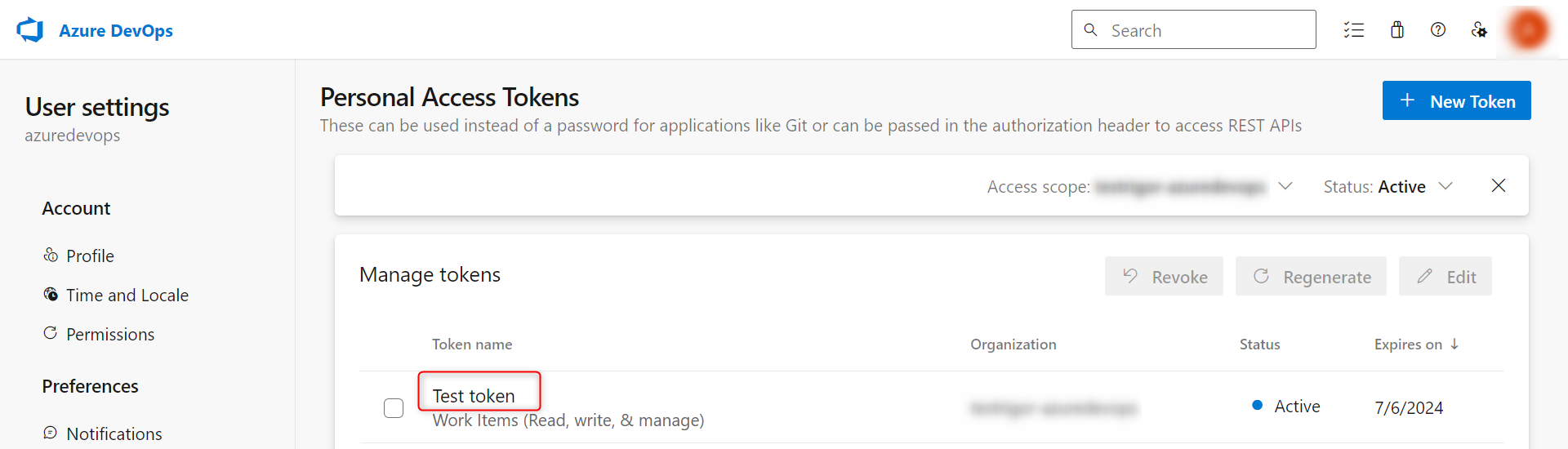Click the Azure DevOps logo icon
This screenshot has height=449, width=1568.
point(30,30)
